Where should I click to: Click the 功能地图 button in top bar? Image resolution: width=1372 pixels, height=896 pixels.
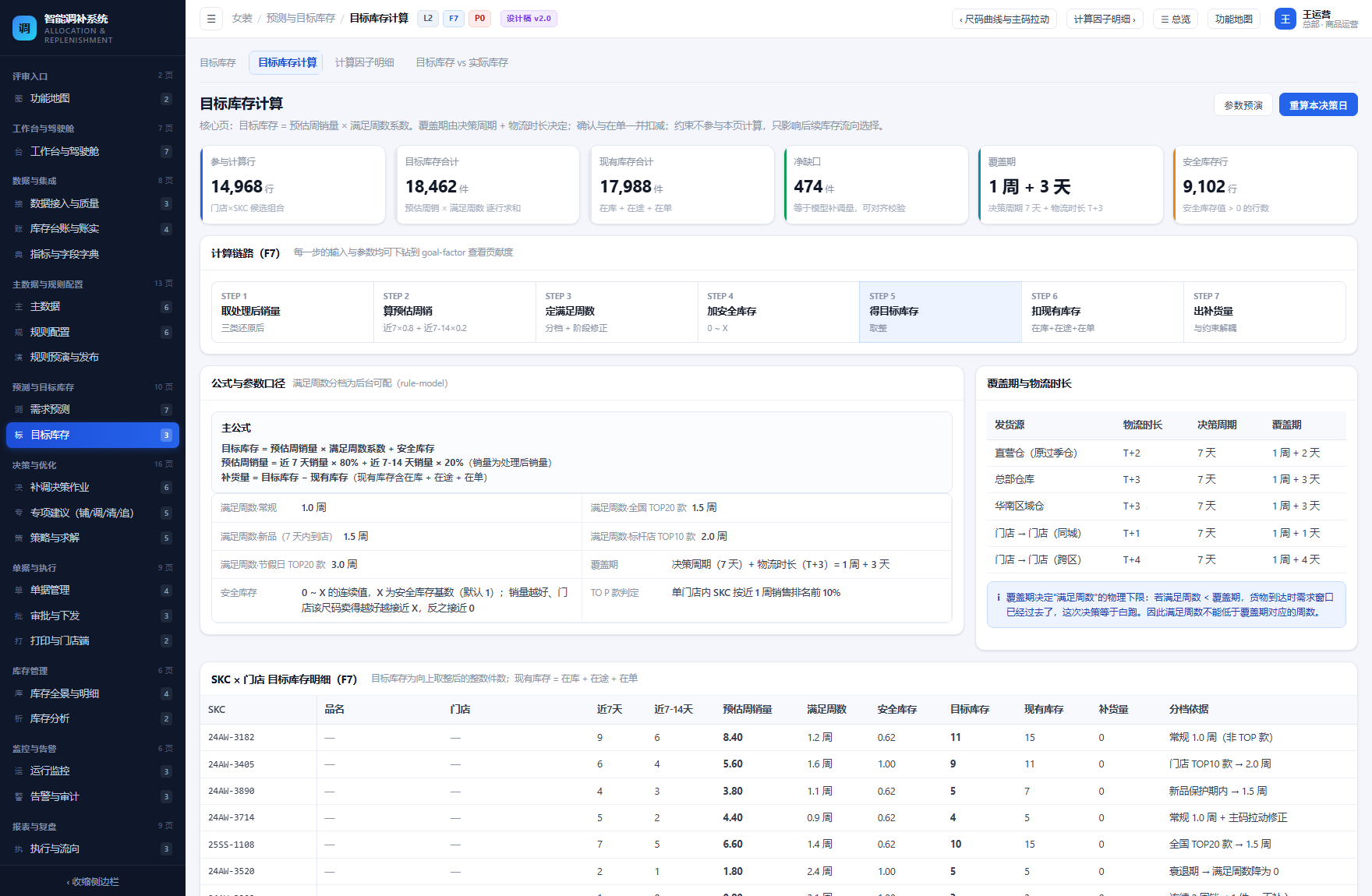click(1234, 19)
